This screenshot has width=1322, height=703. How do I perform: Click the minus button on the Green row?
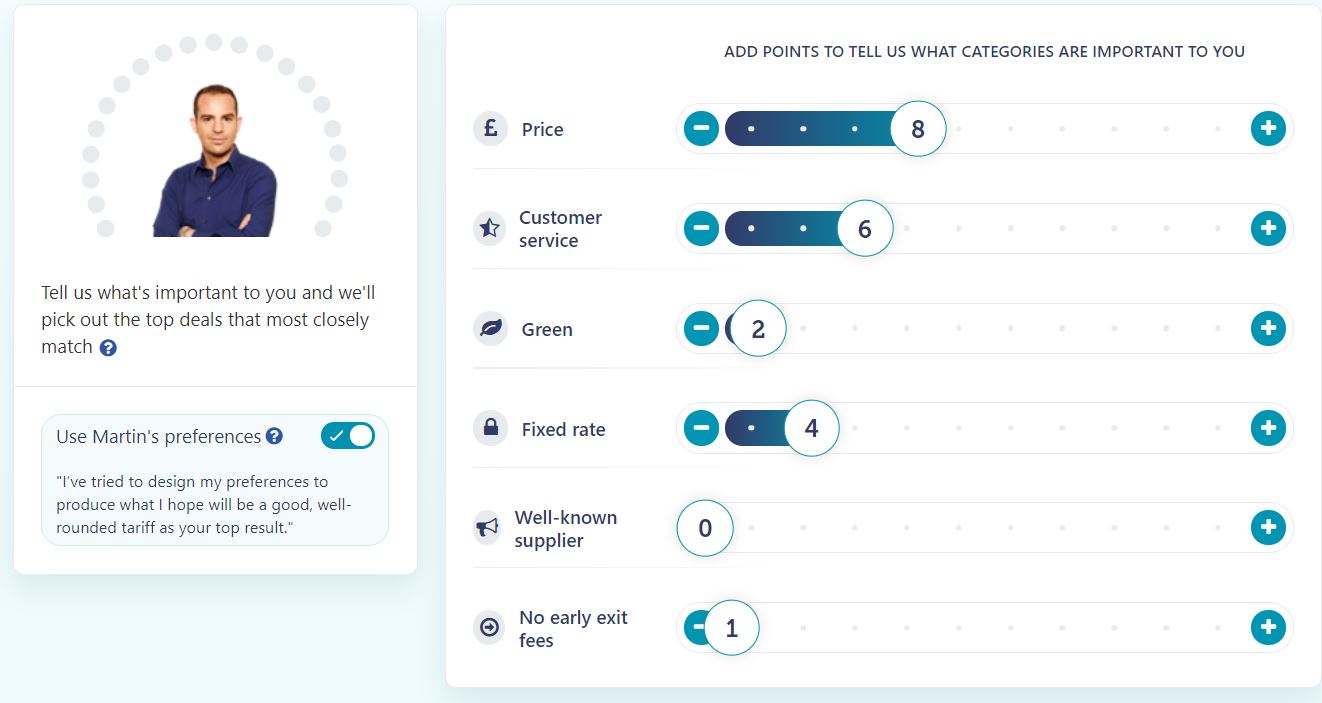coord(701,328)
